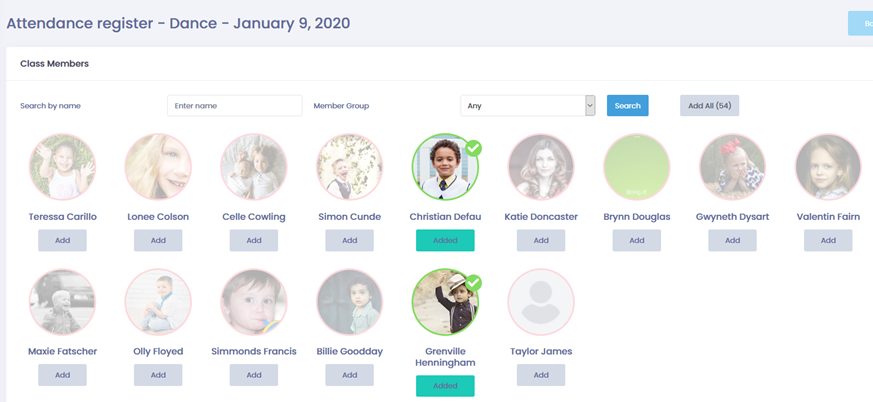
Task: Click the Search button
Action: point(627,106)
